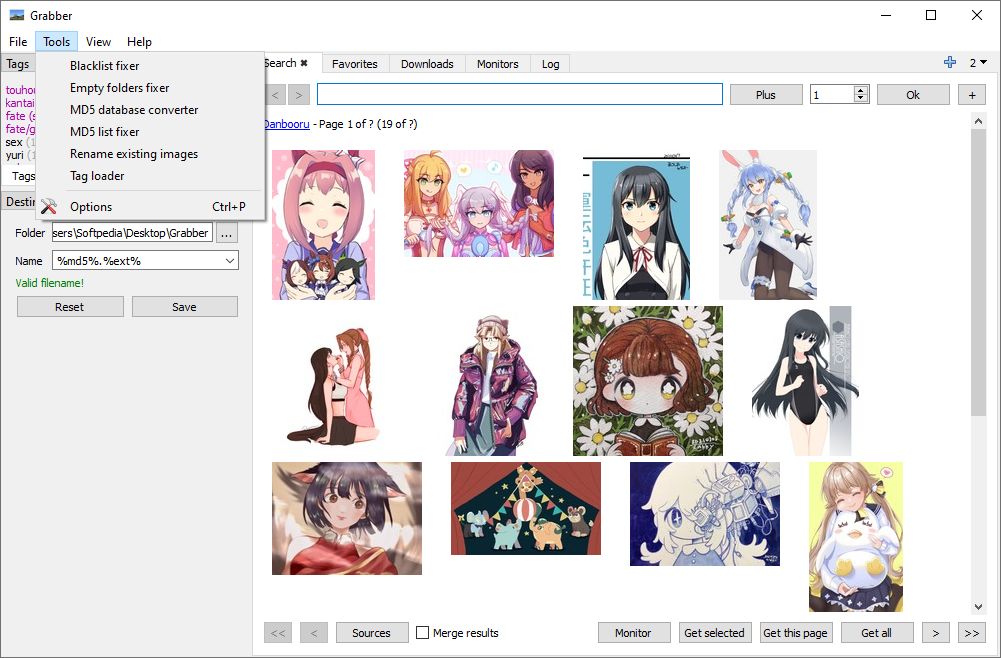Browse for folder with the ... button
The image size is (1001, 658).
tap(227, 234)
